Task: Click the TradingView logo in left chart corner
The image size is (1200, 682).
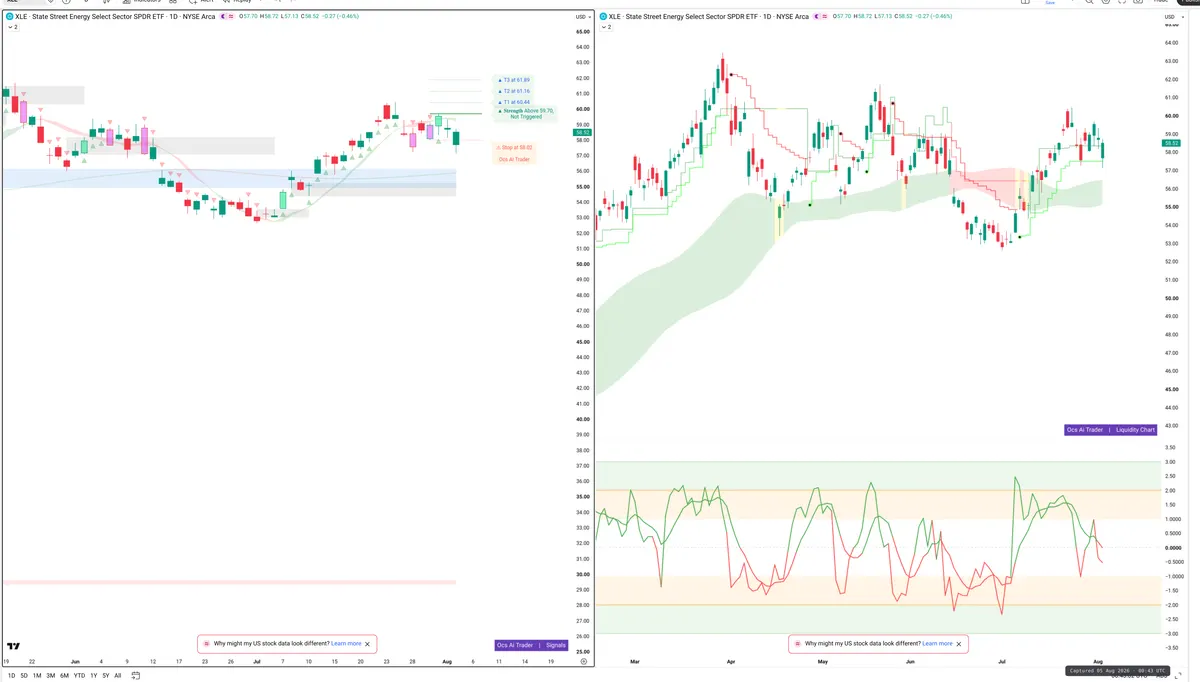Action: point(13,646)
